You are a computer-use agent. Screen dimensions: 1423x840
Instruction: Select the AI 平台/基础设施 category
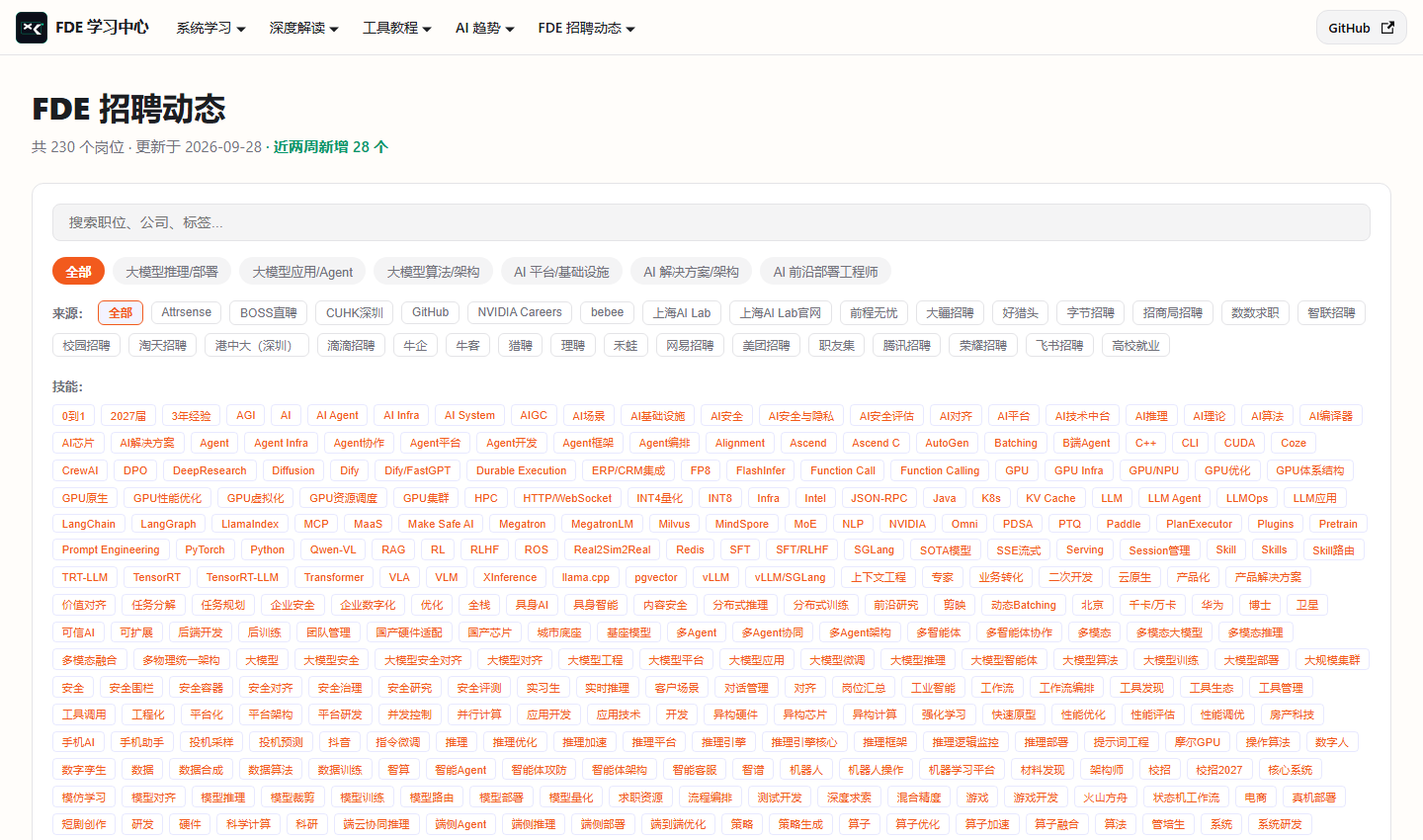pos(561,272)
